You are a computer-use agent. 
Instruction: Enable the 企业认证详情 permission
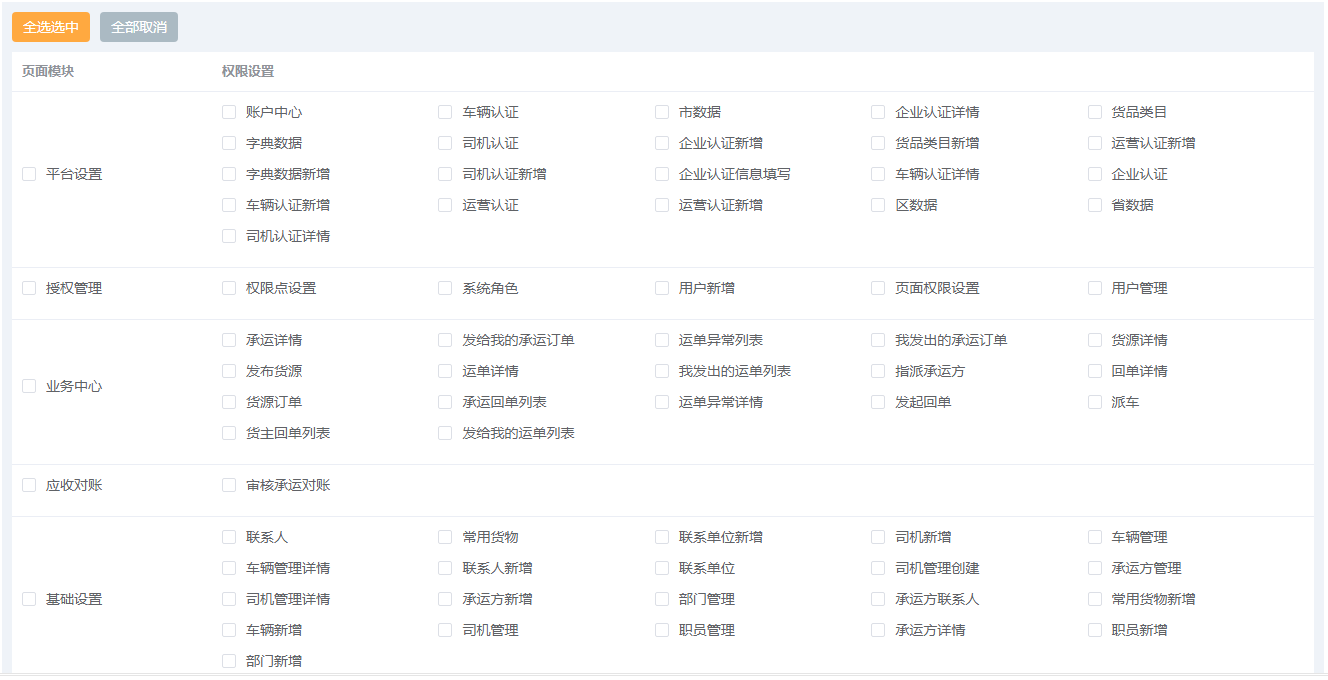(878, 112)
